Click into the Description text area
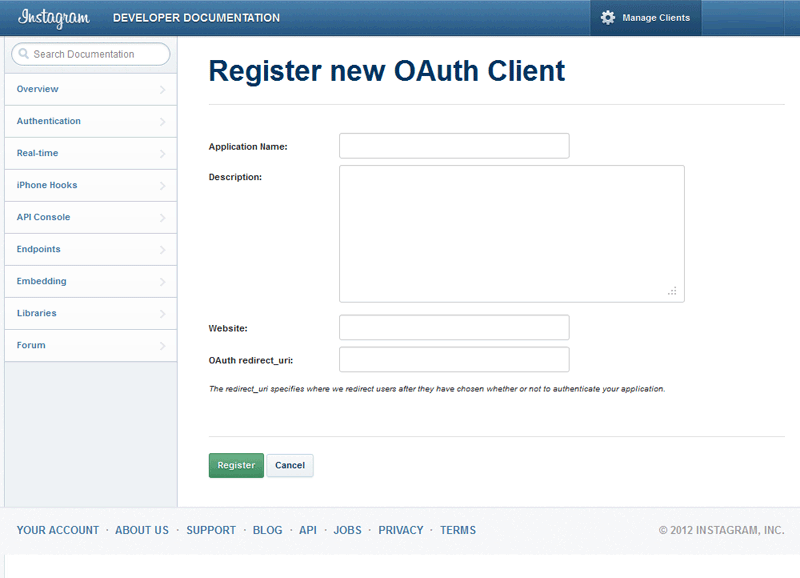The height and width of the screenshot is (578, 800). (511, 233)
